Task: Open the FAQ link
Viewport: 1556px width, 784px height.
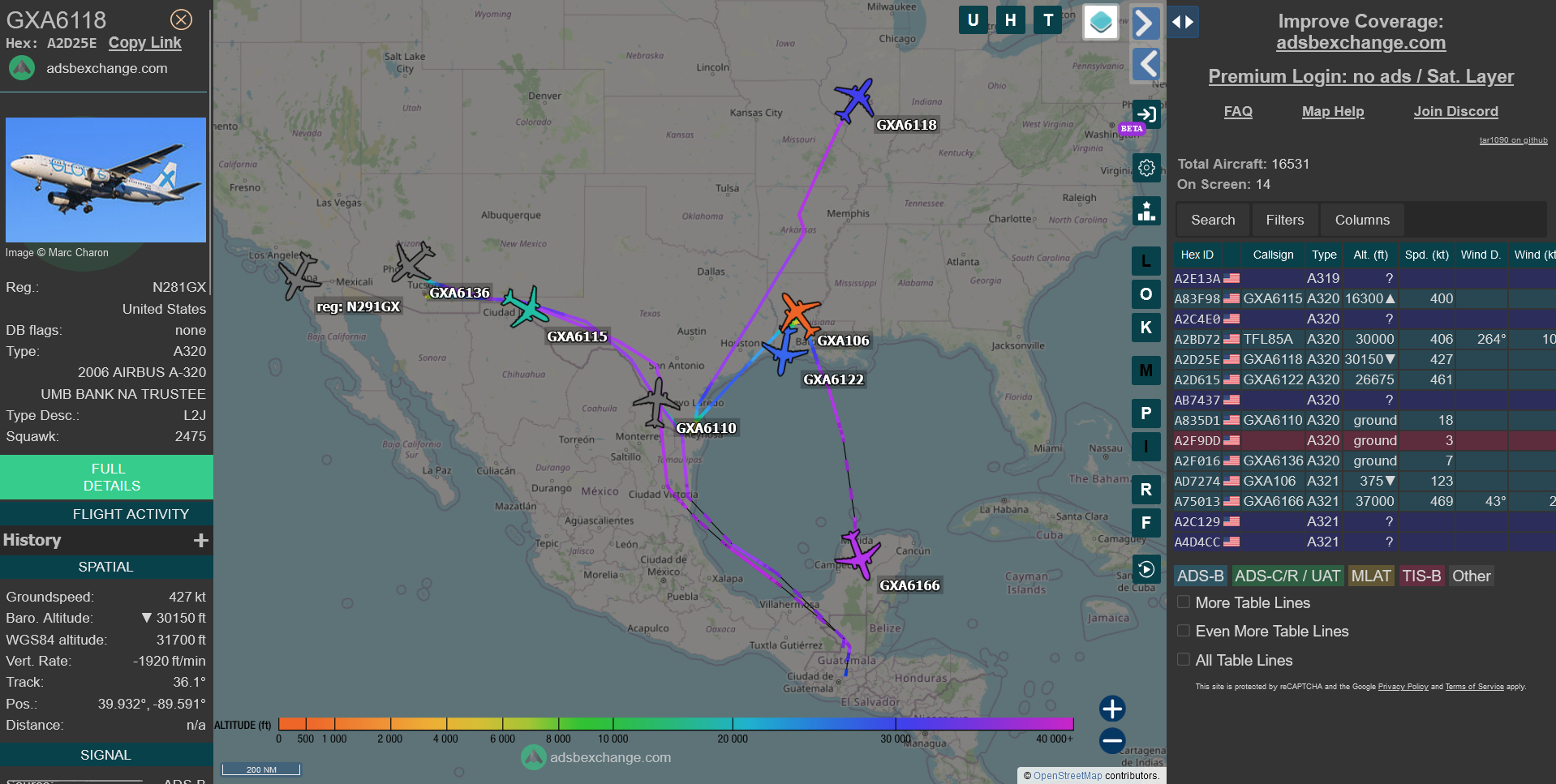Action: tap(1238, 112)
